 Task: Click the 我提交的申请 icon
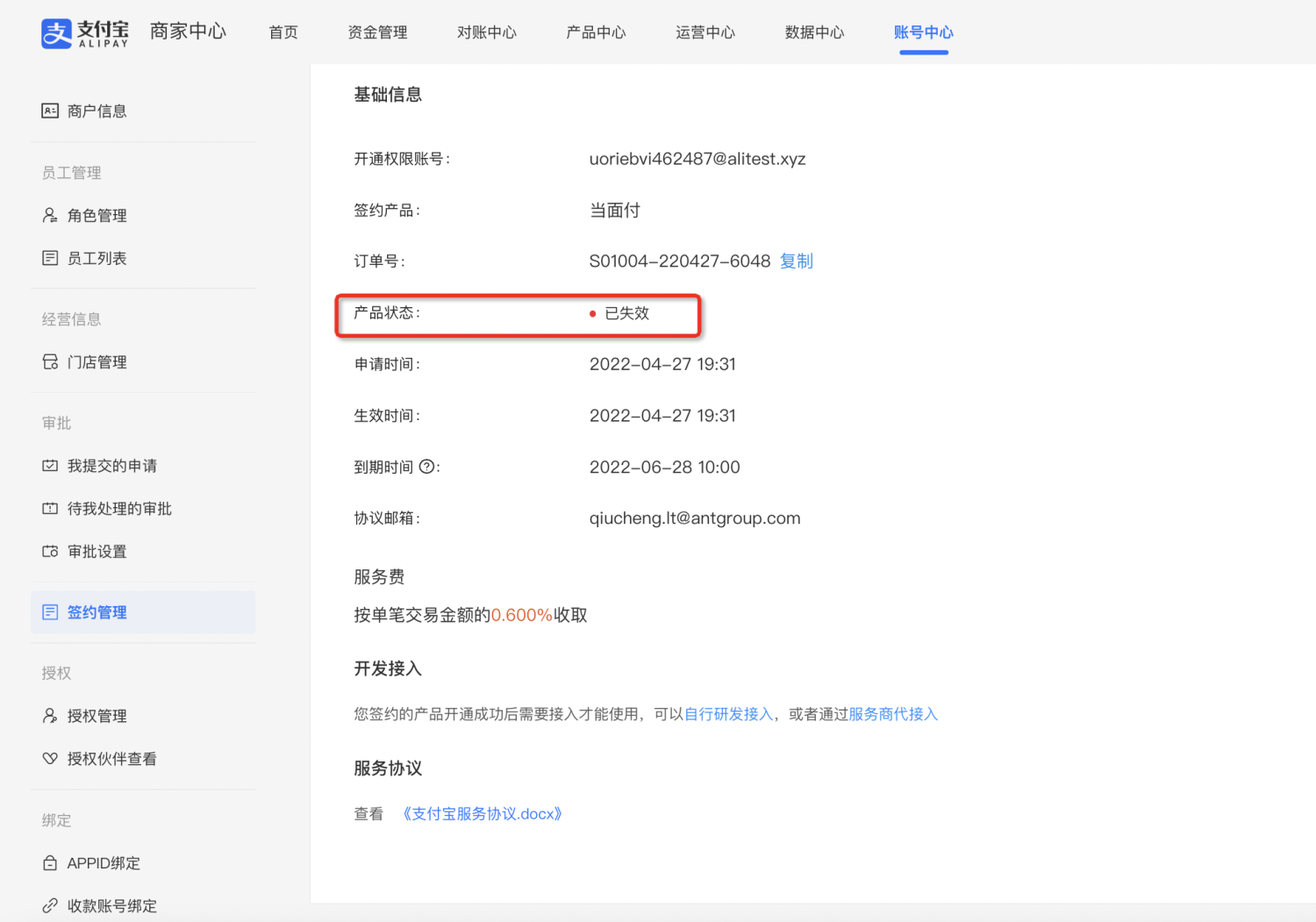tap(50, 465)
